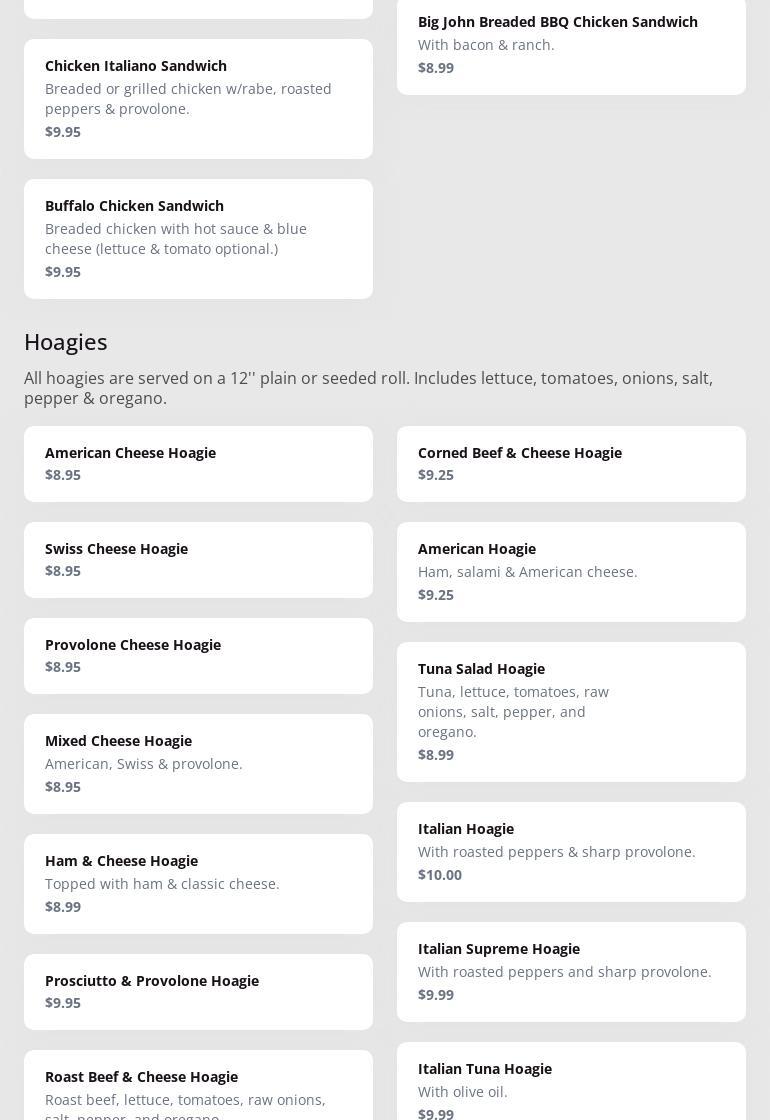Click the Tuna Salad Hoagie ingredients description

coord(514,712)
